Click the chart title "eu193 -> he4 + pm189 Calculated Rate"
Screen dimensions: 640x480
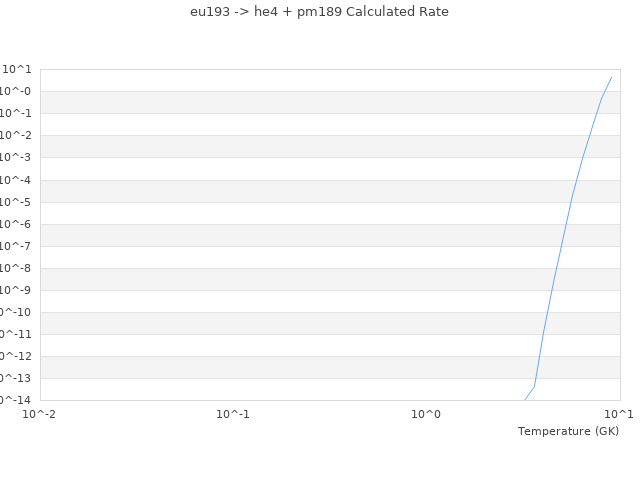pos(319,12)
